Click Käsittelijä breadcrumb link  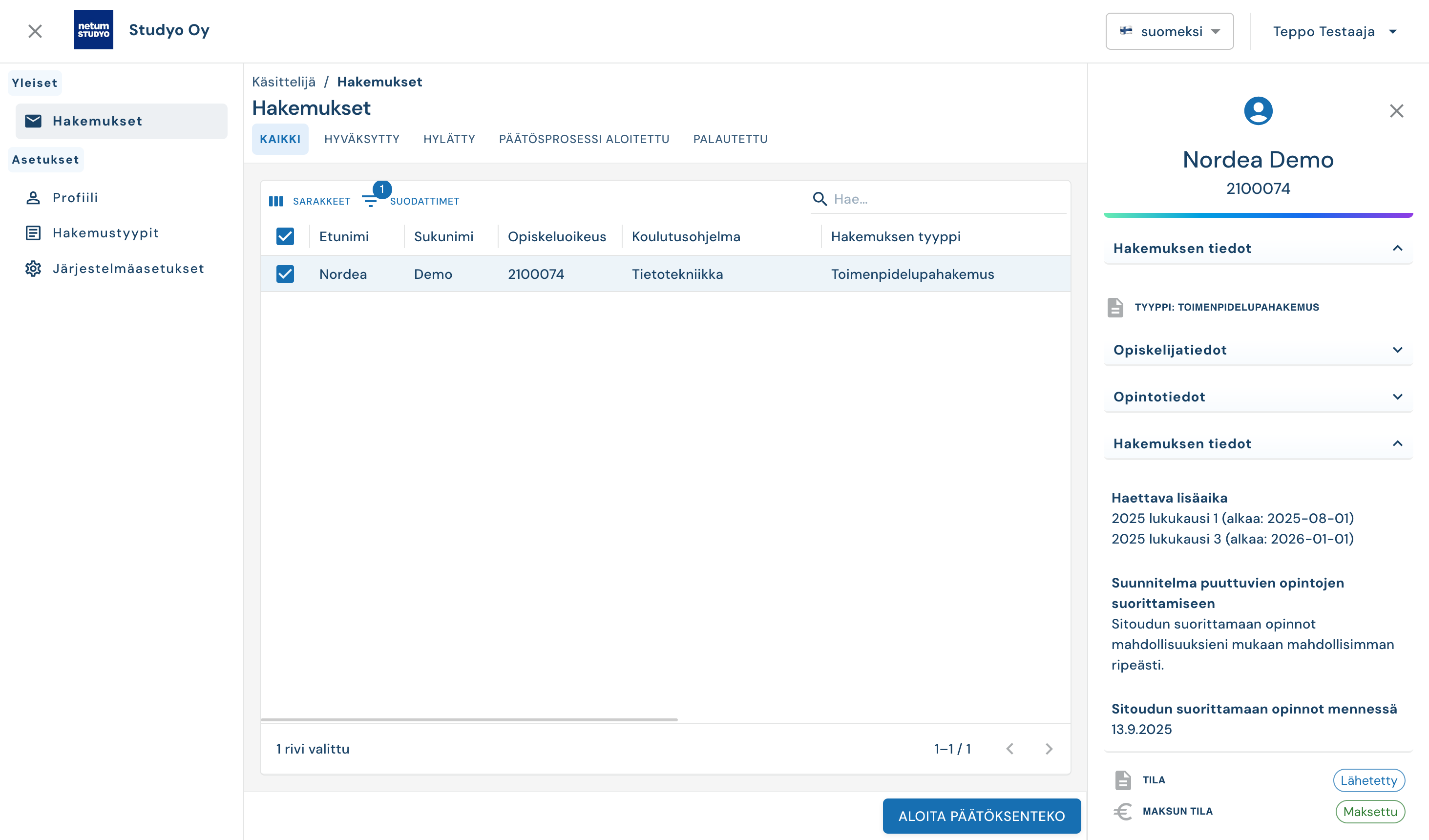coord(284,82)
